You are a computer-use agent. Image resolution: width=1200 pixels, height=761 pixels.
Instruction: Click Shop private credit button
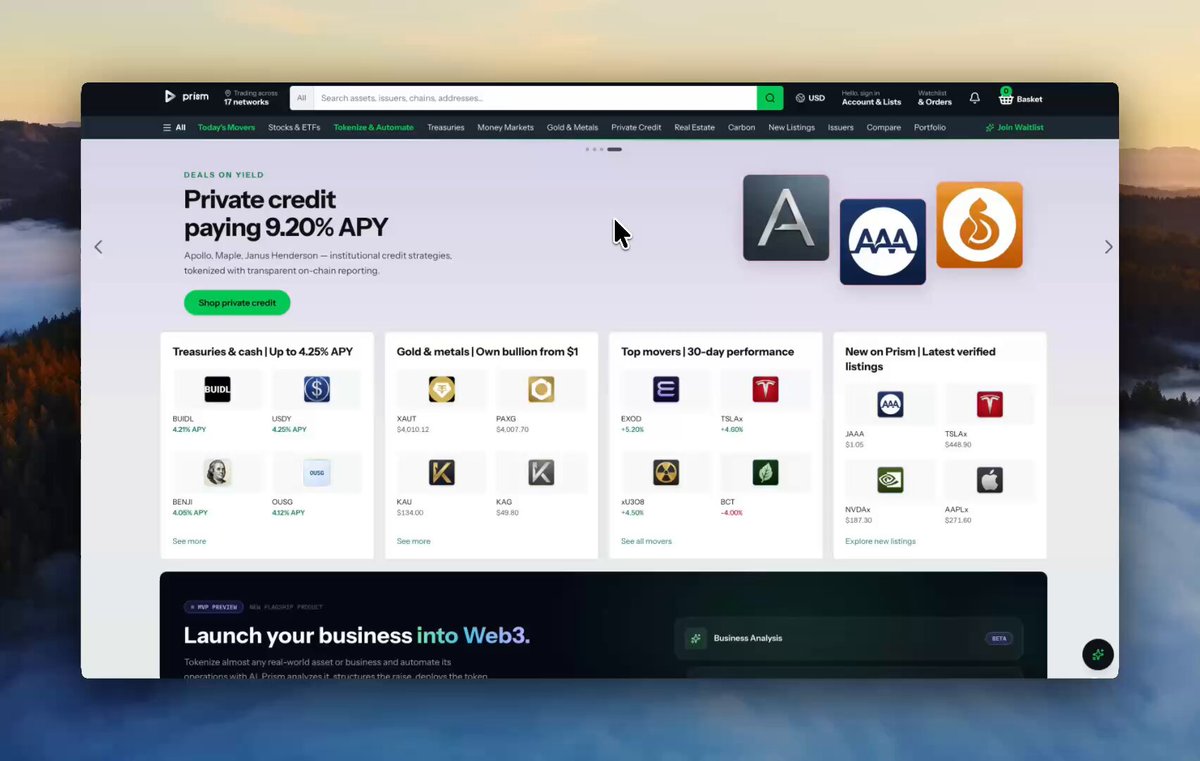coord(237,303)
